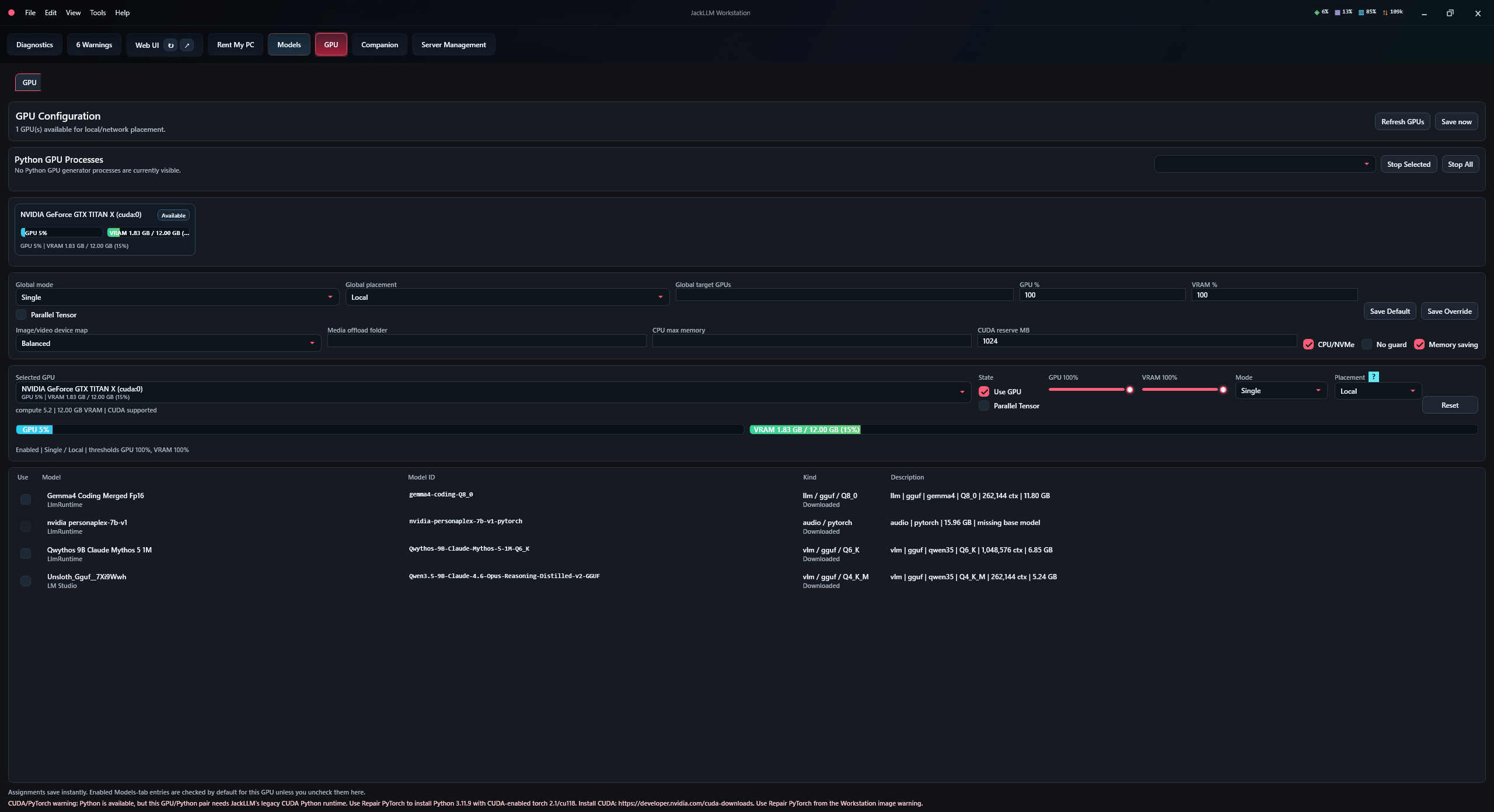Check Use box for nvidia personaplex-7b-v1
The height and width of the screenshot is (812, 1494).
coord(26,527)
